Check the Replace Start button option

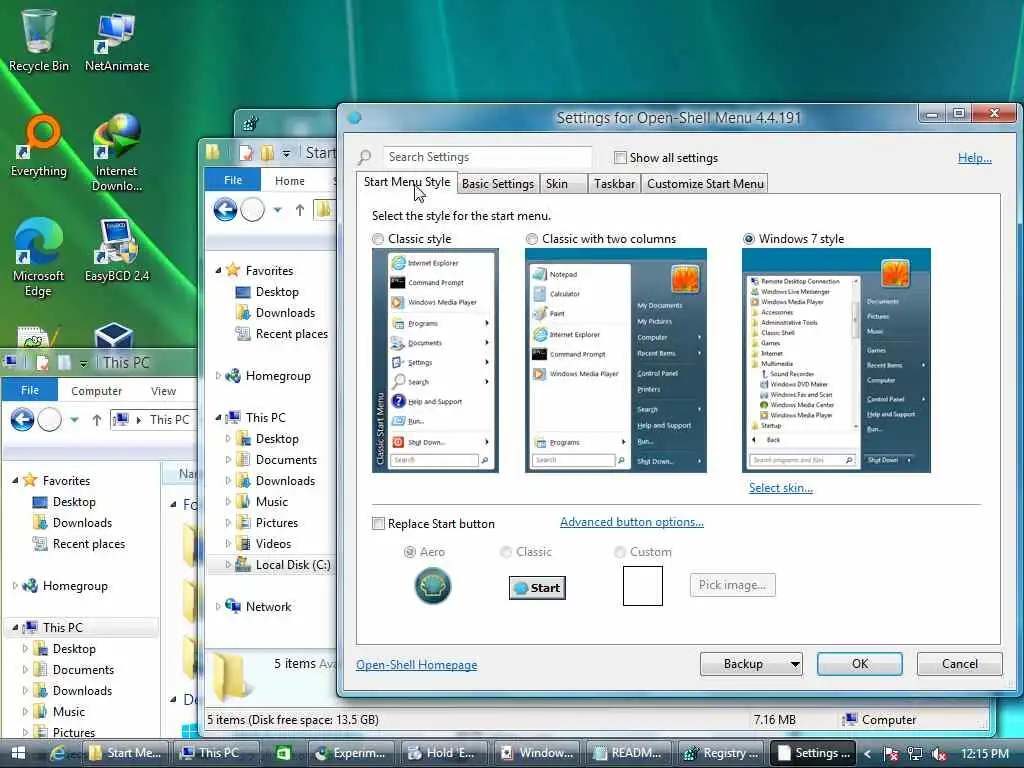[378, 524]
